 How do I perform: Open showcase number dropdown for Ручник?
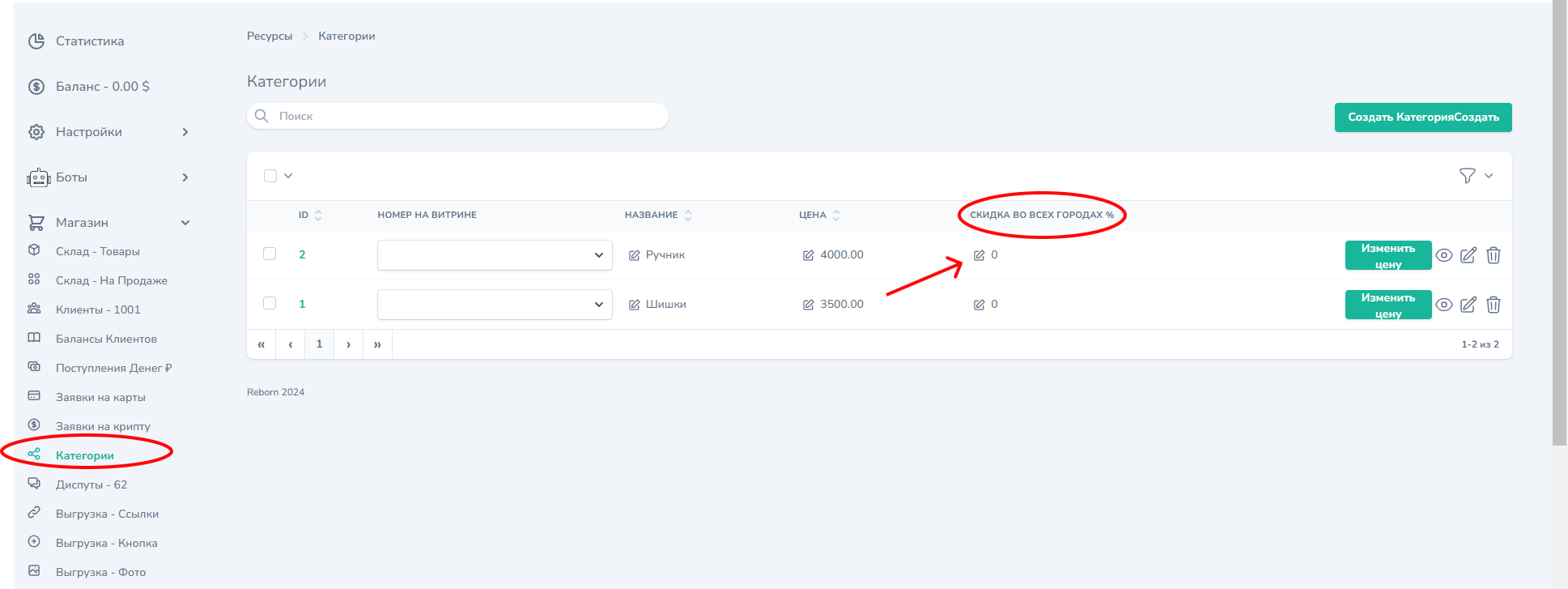[495, 255]
